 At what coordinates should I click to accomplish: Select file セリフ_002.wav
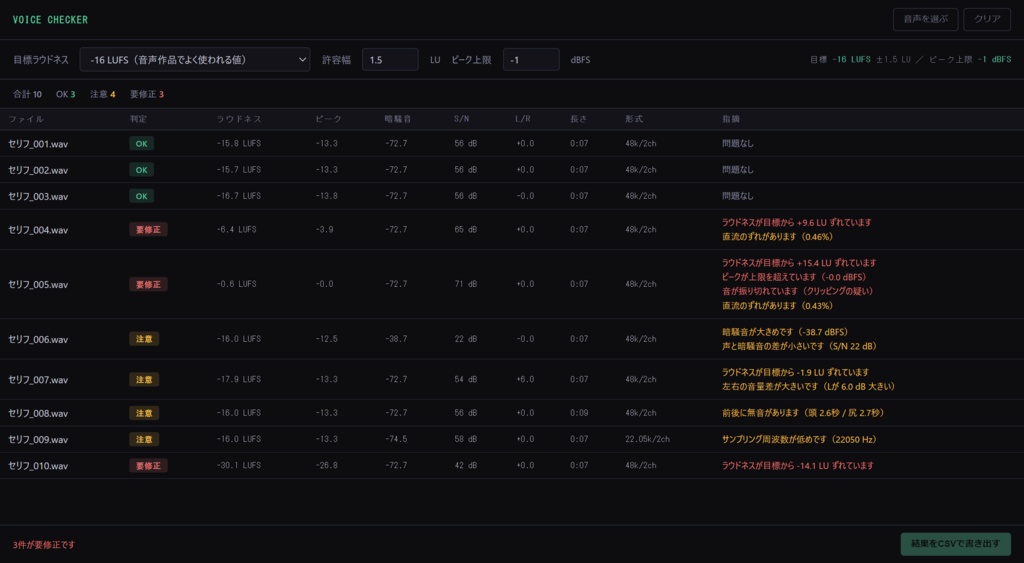point(39,170)
